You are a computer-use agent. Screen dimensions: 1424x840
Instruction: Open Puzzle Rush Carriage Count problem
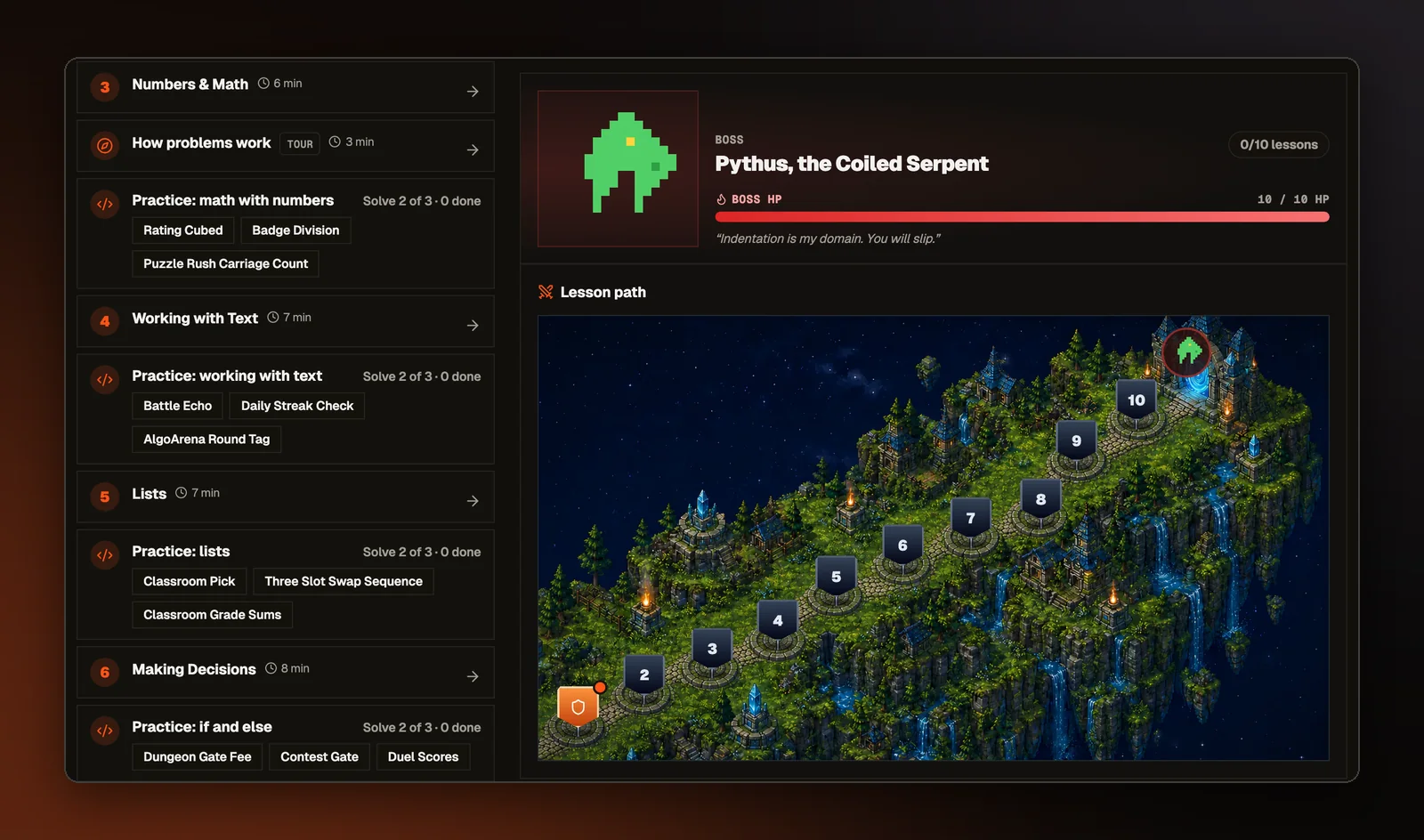tap(225, 264)
